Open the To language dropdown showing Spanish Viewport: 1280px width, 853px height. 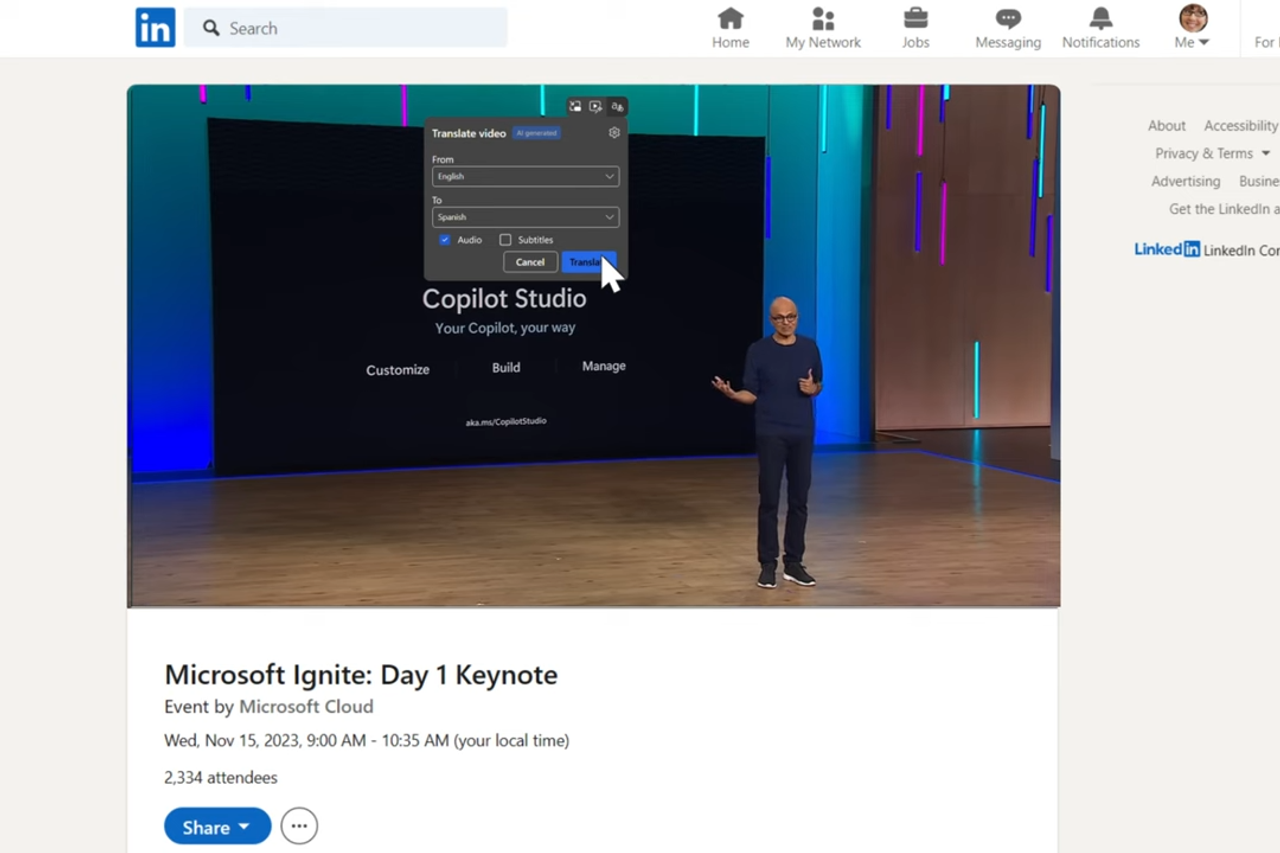point(525,217)
